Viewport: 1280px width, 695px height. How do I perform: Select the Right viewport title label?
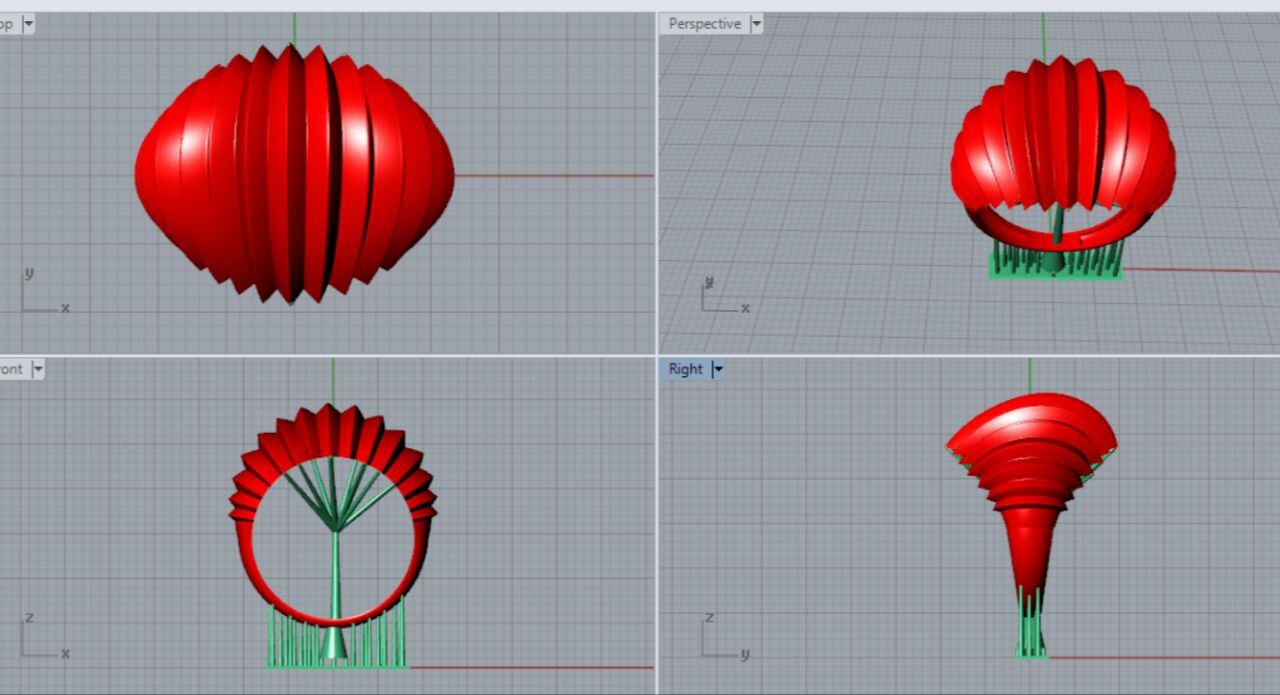(685, 370)
